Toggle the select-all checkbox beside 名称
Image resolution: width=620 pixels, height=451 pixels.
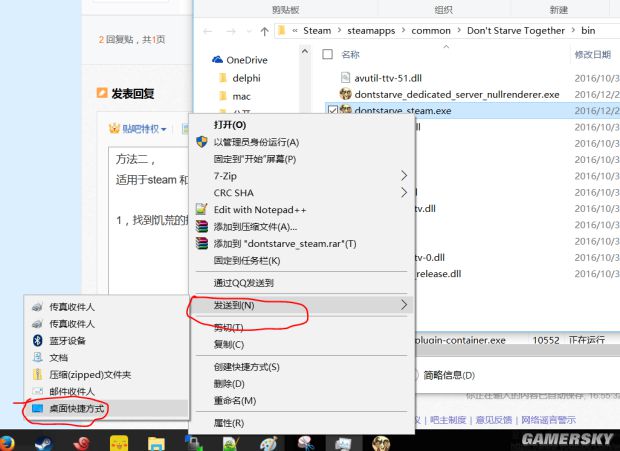(x=327, y=54)
